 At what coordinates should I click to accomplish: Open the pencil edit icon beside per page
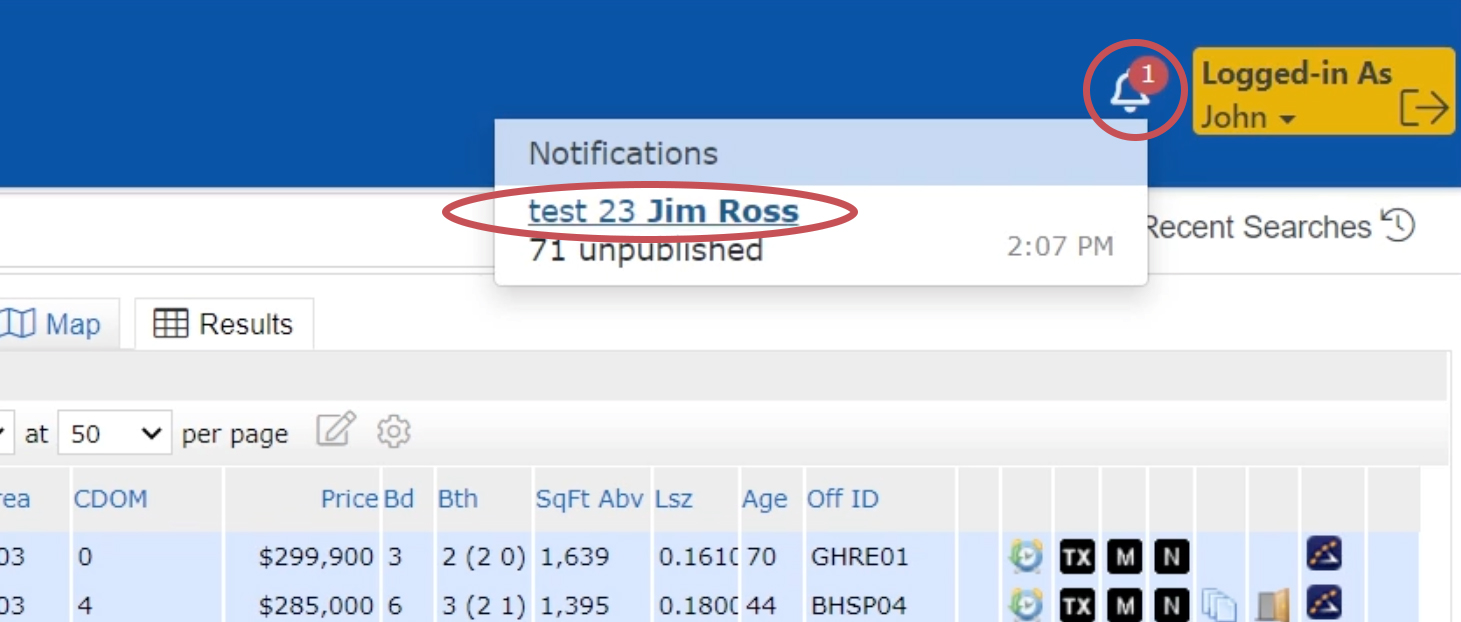coord(336,431)
